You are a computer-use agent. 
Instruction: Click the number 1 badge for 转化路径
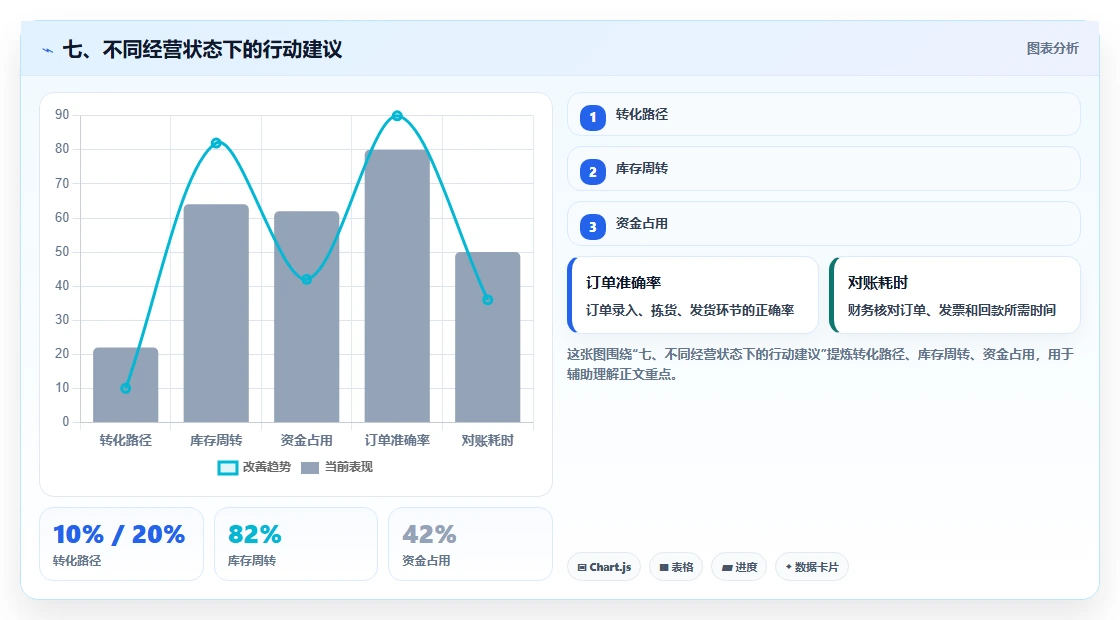click(592, 117)
